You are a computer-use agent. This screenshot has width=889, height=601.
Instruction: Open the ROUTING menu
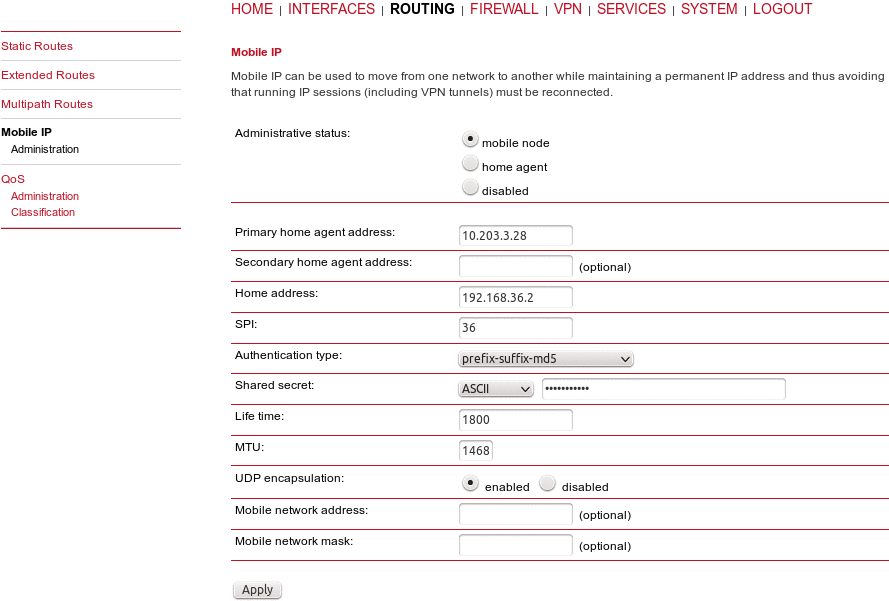pyautogui.click(x=422, y=9)
